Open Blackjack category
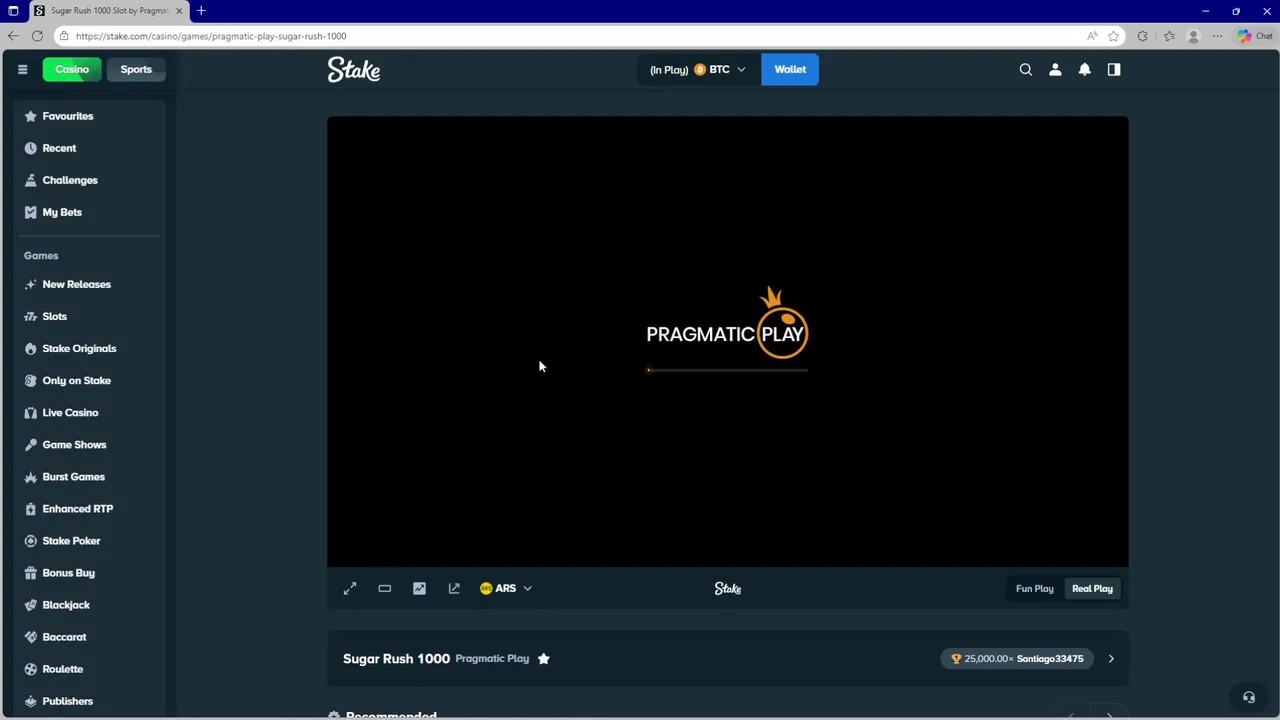Viewport: 1280px width, 720px height. [66, 604]
